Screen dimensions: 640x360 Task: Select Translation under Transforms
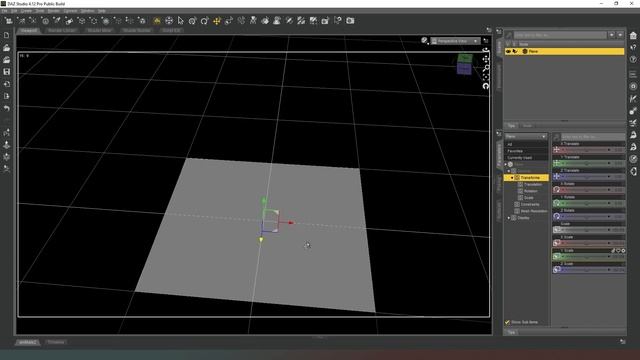coord(533,184)
